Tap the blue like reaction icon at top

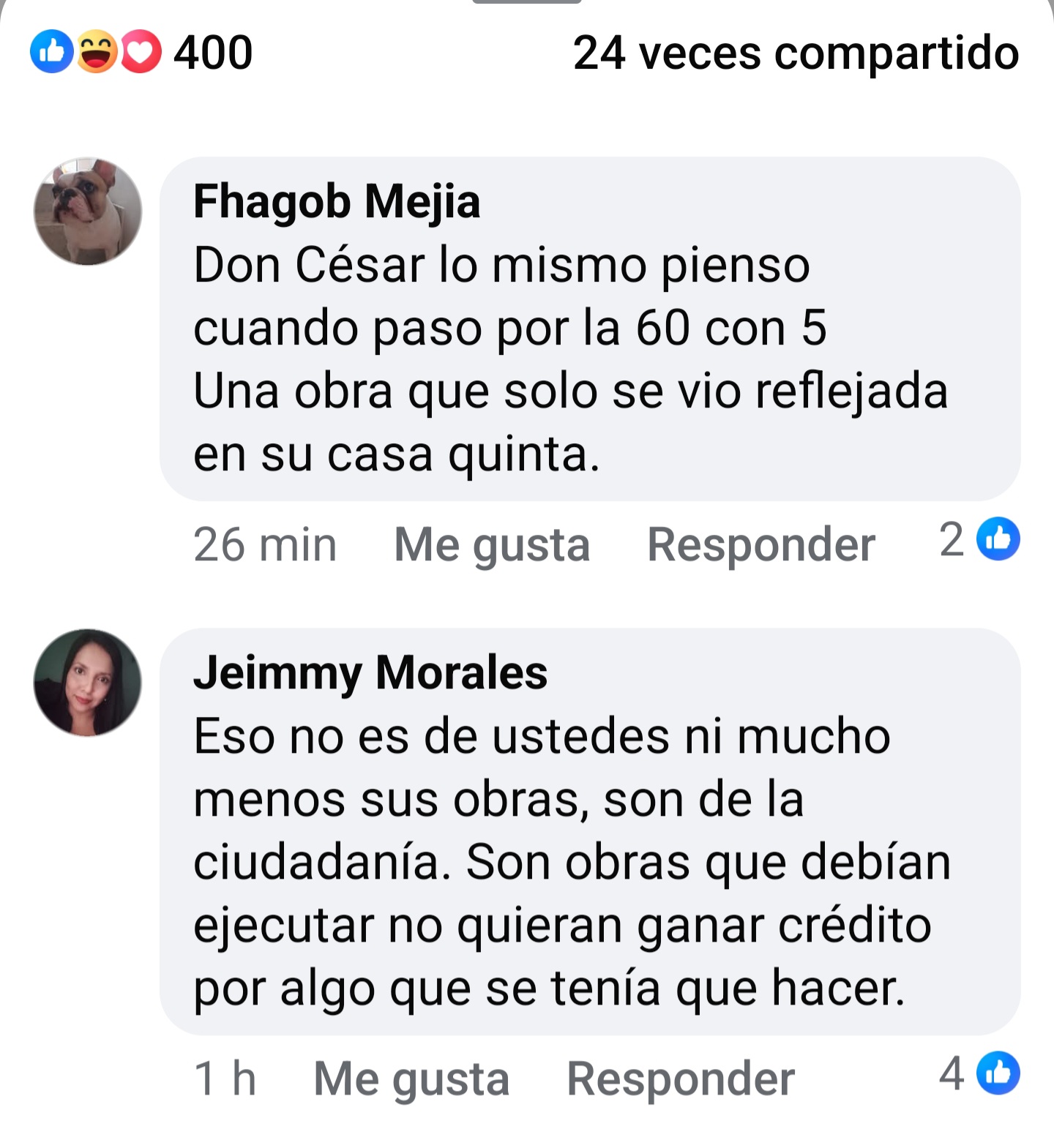tap(51, 52)
